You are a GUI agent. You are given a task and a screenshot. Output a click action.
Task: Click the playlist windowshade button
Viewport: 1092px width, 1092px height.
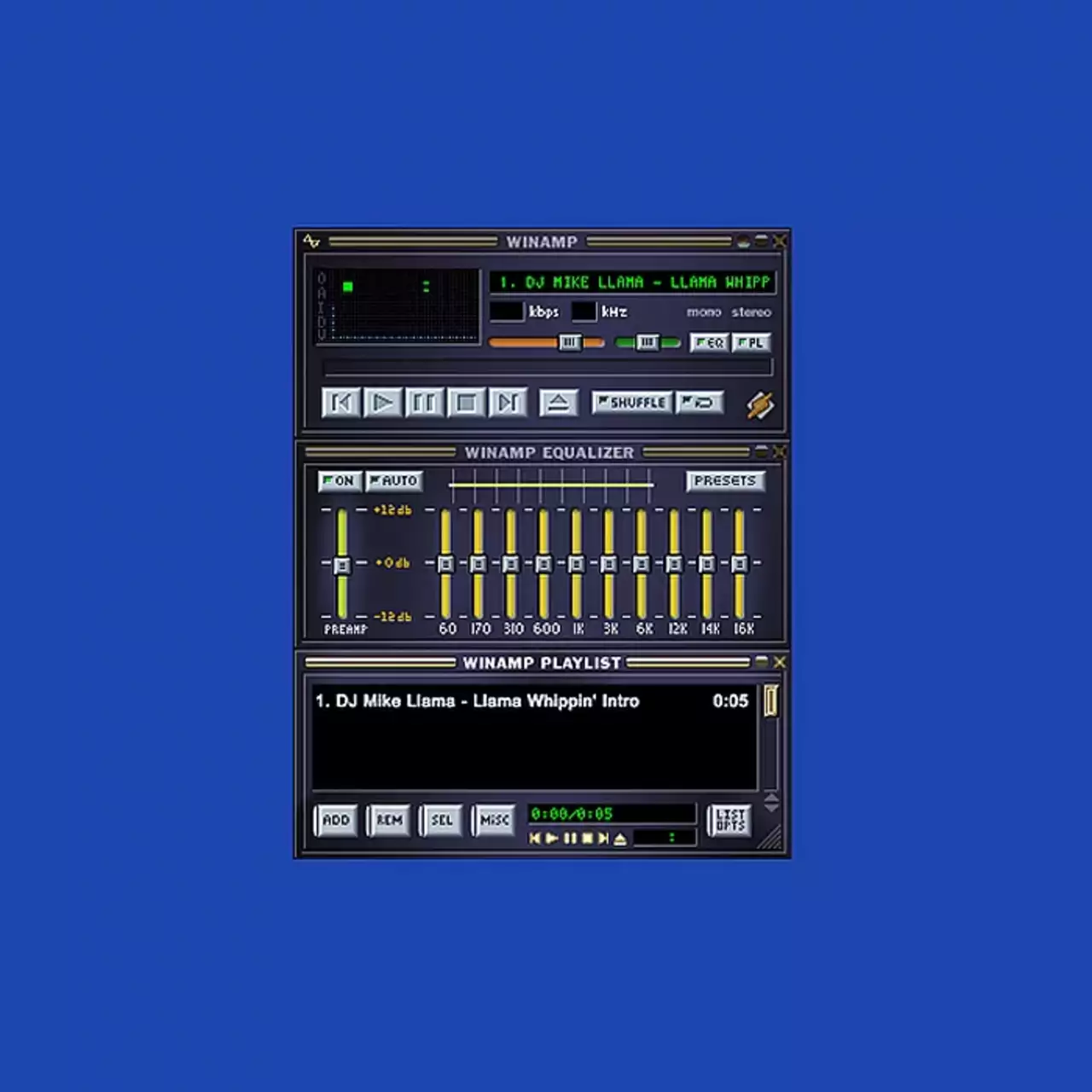coord(761,662)
